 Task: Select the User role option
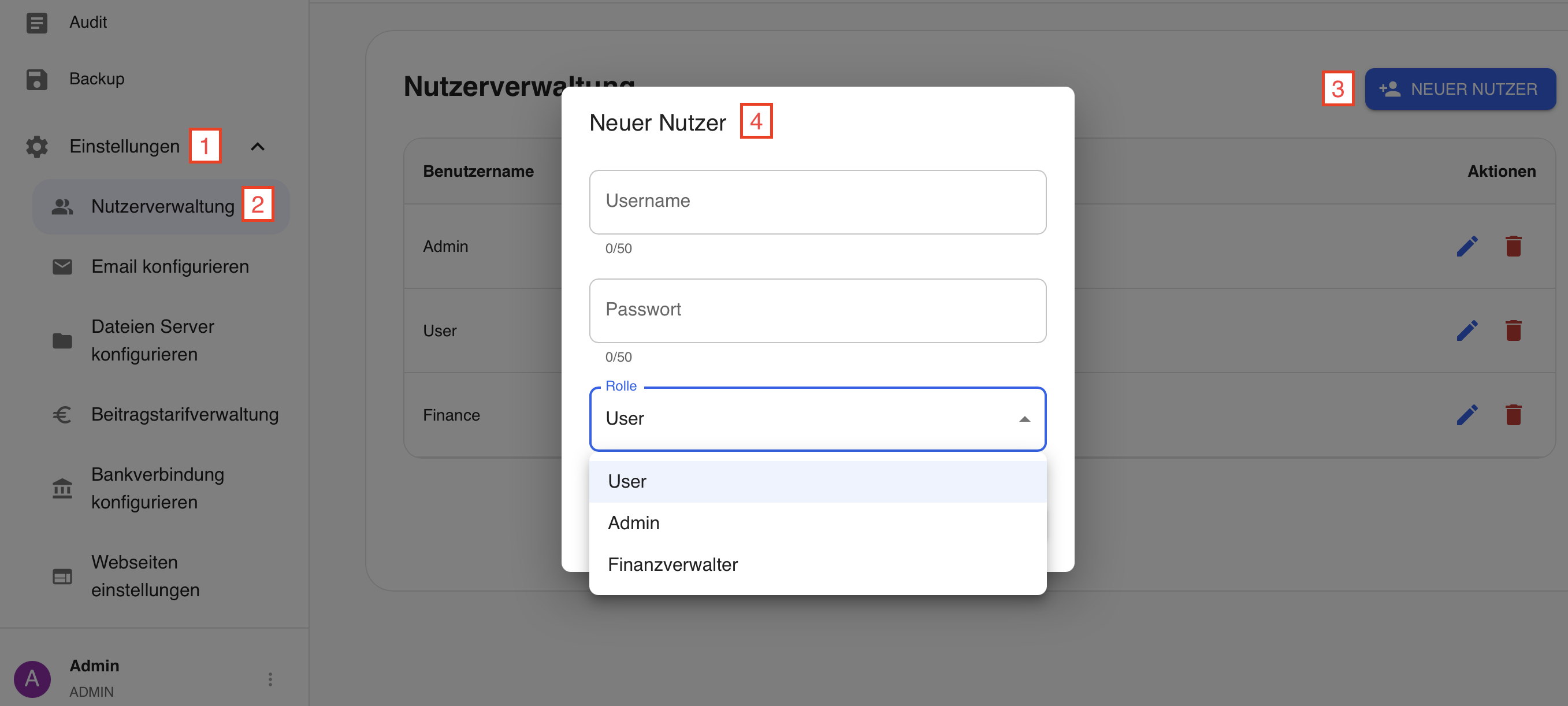pos(818,481)
